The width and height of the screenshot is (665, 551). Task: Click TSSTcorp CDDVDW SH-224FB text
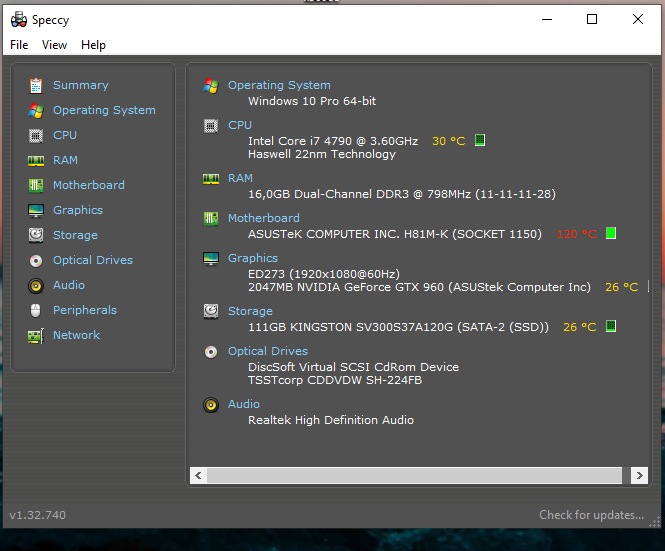pos(335,380)
